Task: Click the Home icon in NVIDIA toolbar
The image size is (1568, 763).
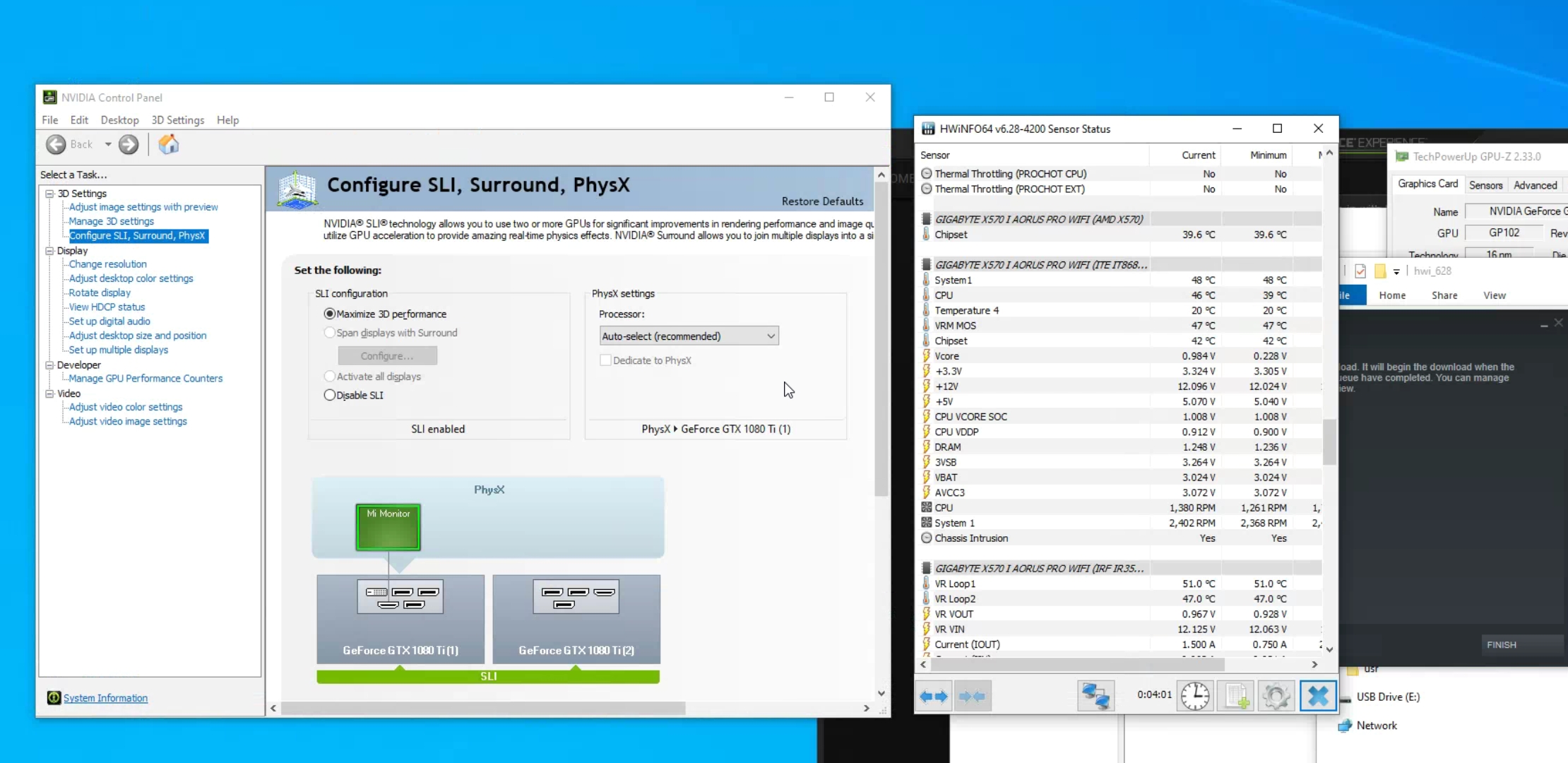Action: click(168, 145)
